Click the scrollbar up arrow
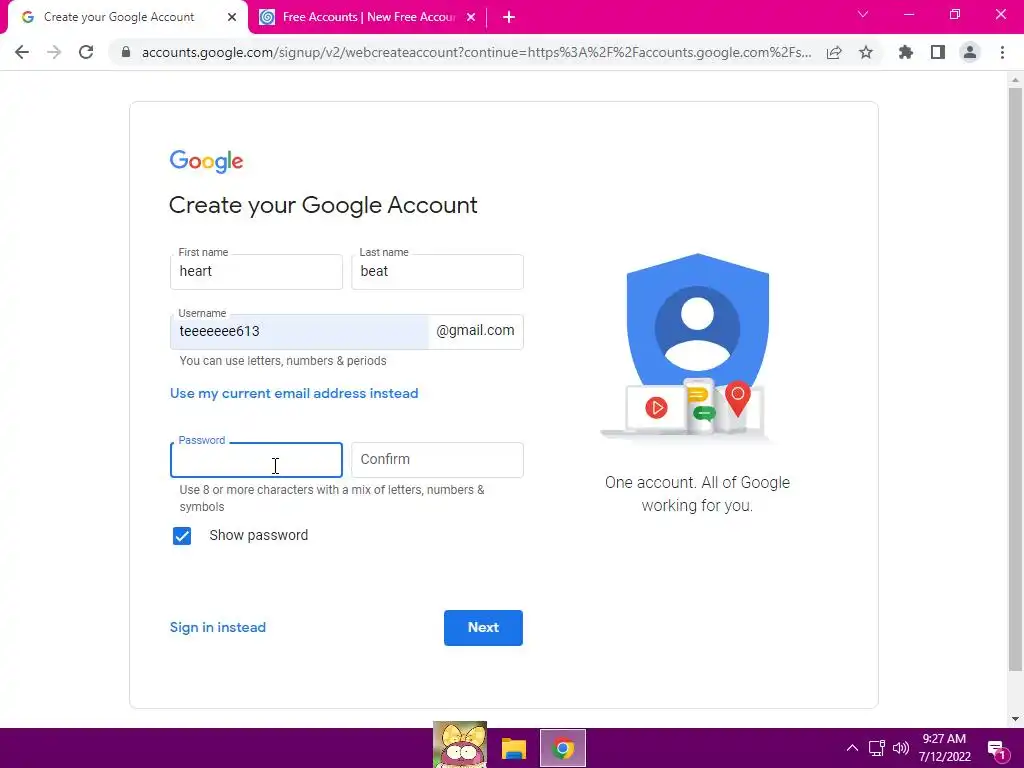 click(x=1015, y=80)
